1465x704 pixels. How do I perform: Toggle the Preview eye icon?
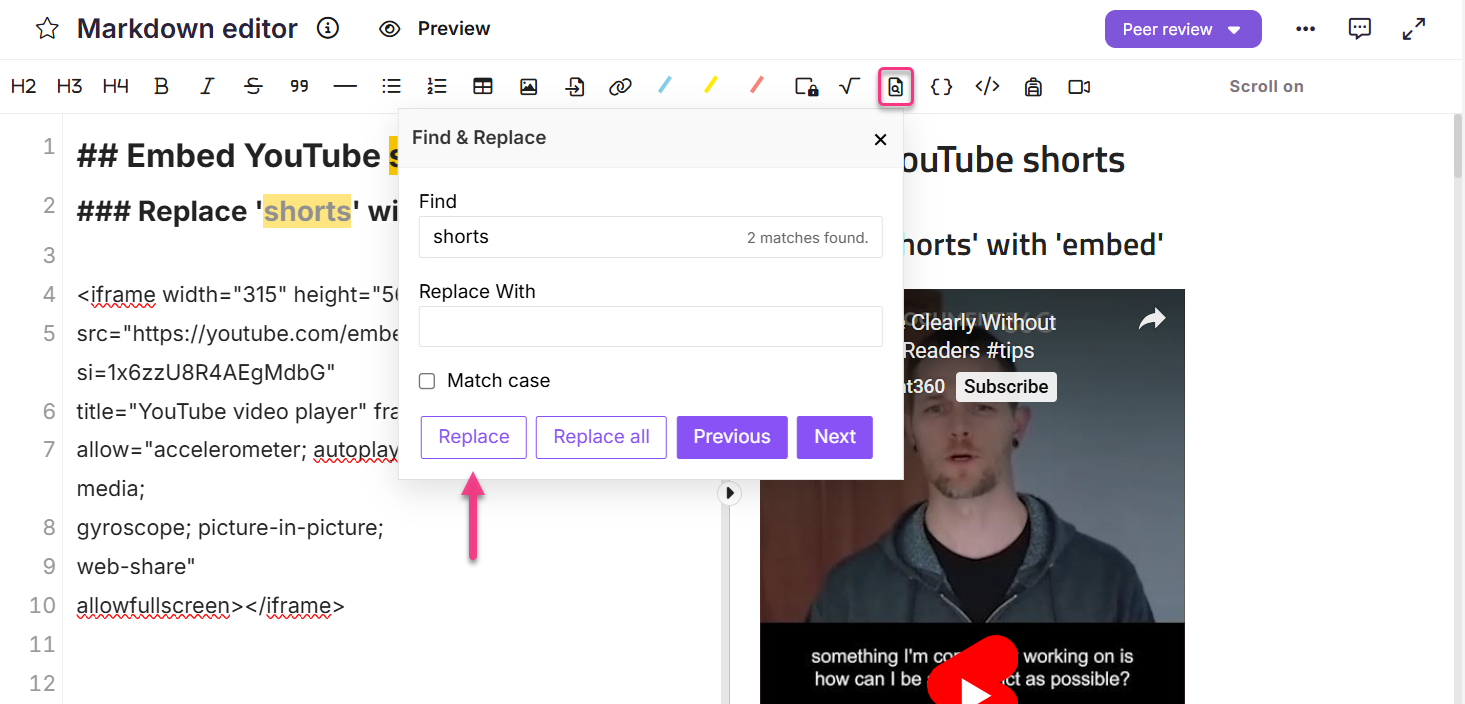389,29
